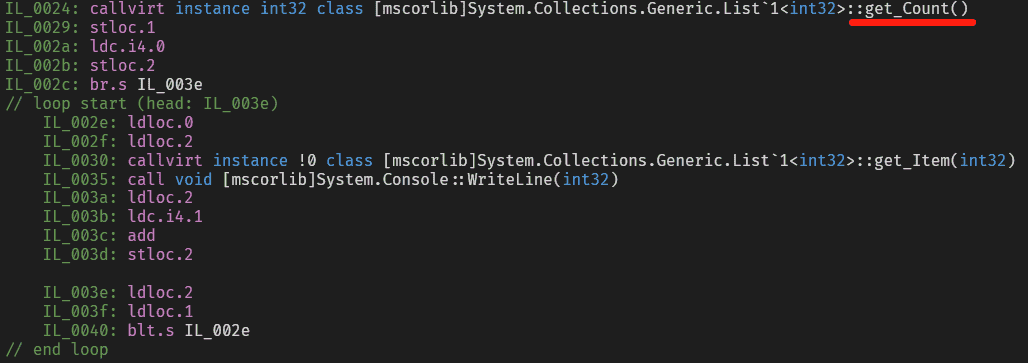
Task: Click the ldloc.1 opcode at IL_003f
Action: pos(160,312)
